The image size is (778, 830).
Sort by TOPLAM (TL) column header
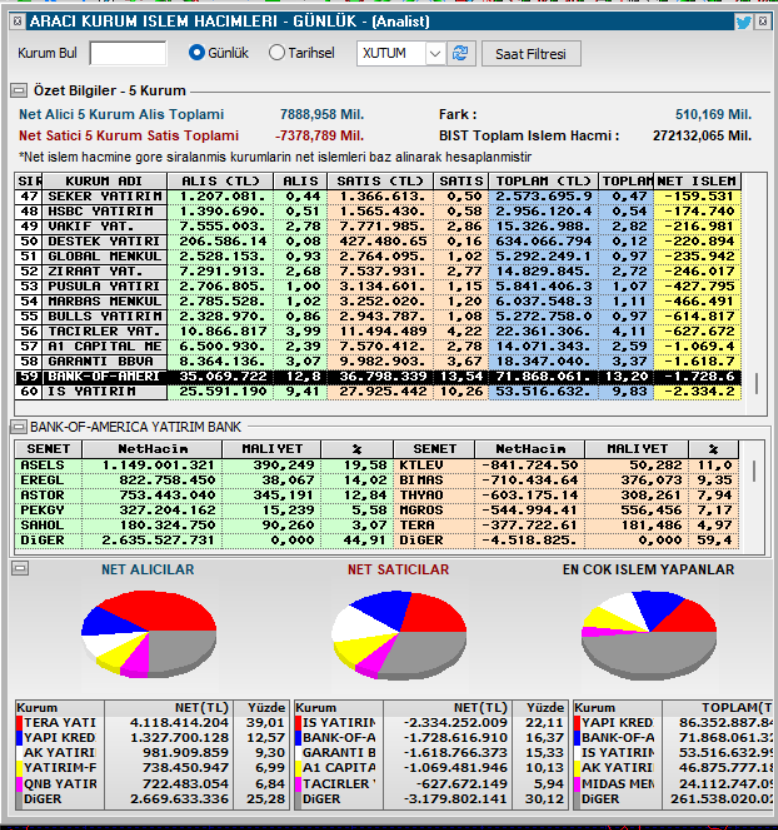pos(544,181)
